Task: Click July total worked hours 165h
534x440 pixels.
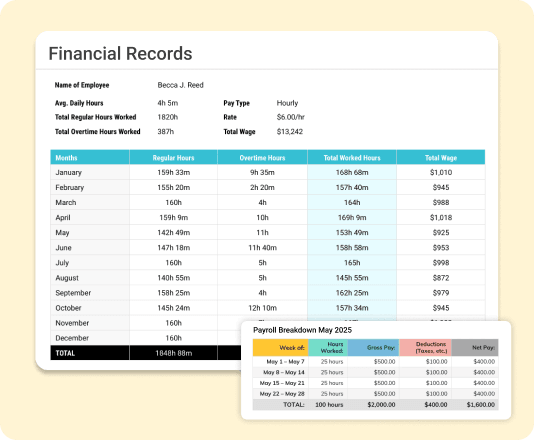Action: pos(352,263)
